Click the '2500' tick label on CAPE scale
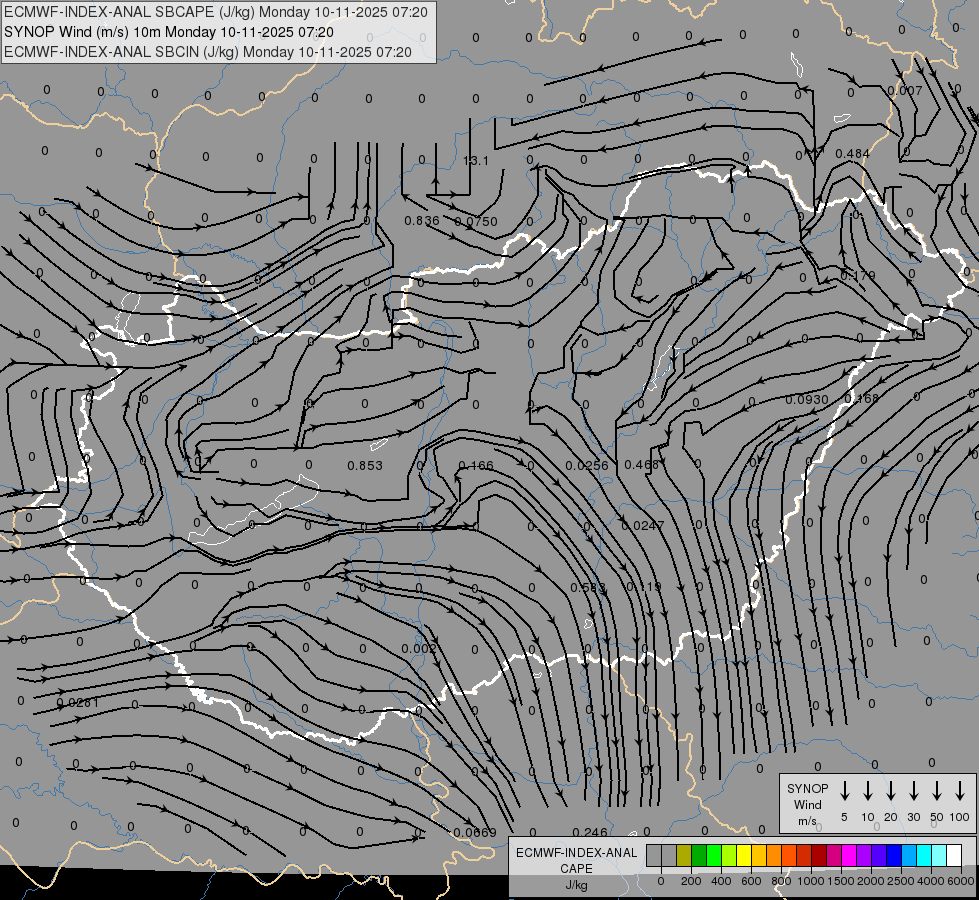 click(x=901, y=881)
